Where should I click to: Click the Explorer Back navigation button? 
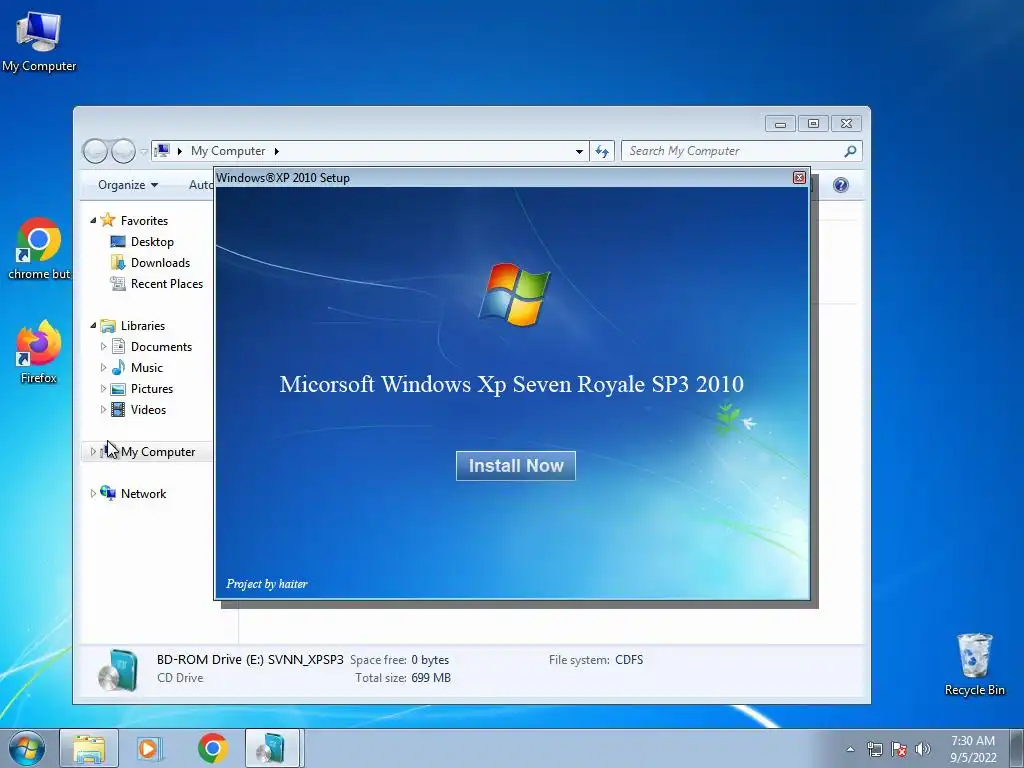(95, 151)
